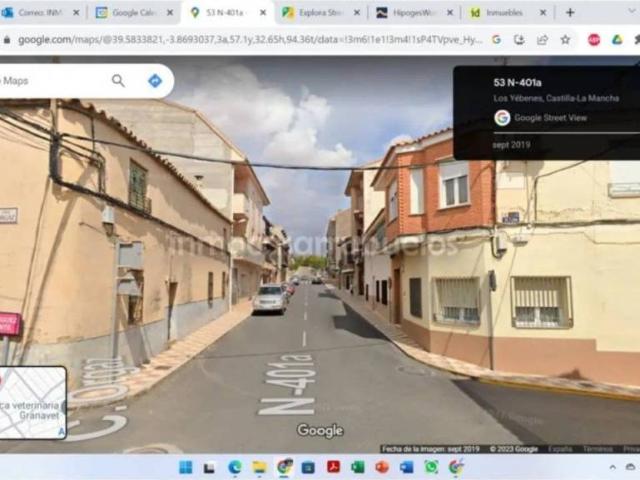Click the 53 N-401a address title
640x480 pixels.
pos(517,82)
